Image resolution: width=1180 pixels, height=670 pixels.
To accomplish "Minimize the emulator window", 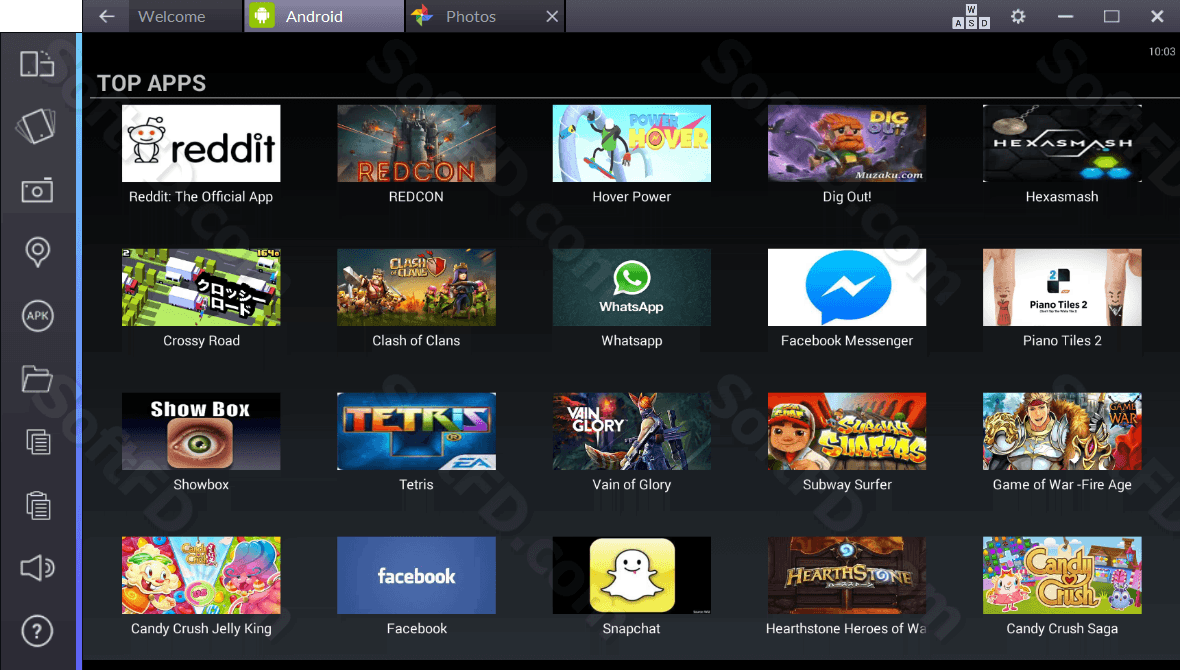I will tap(1065, 17).
